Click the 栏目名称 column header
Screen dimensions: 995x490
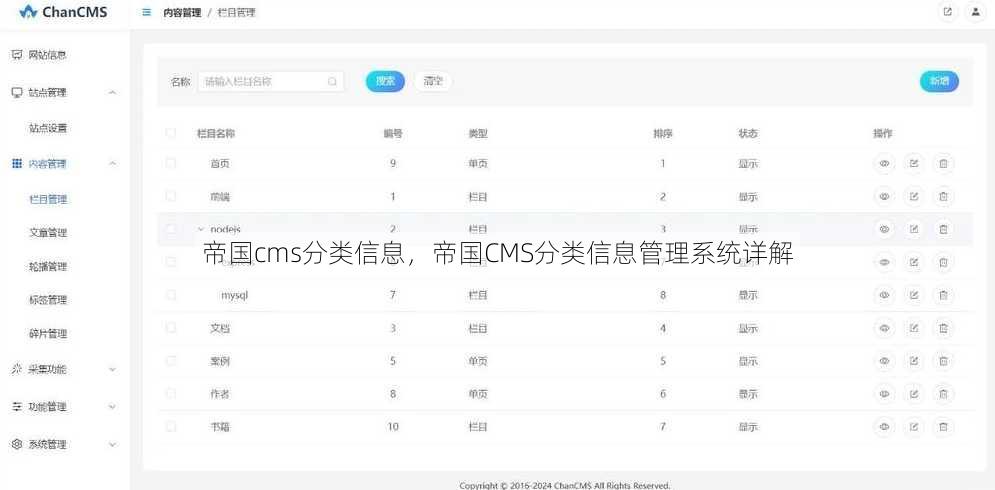coord(216,134)
